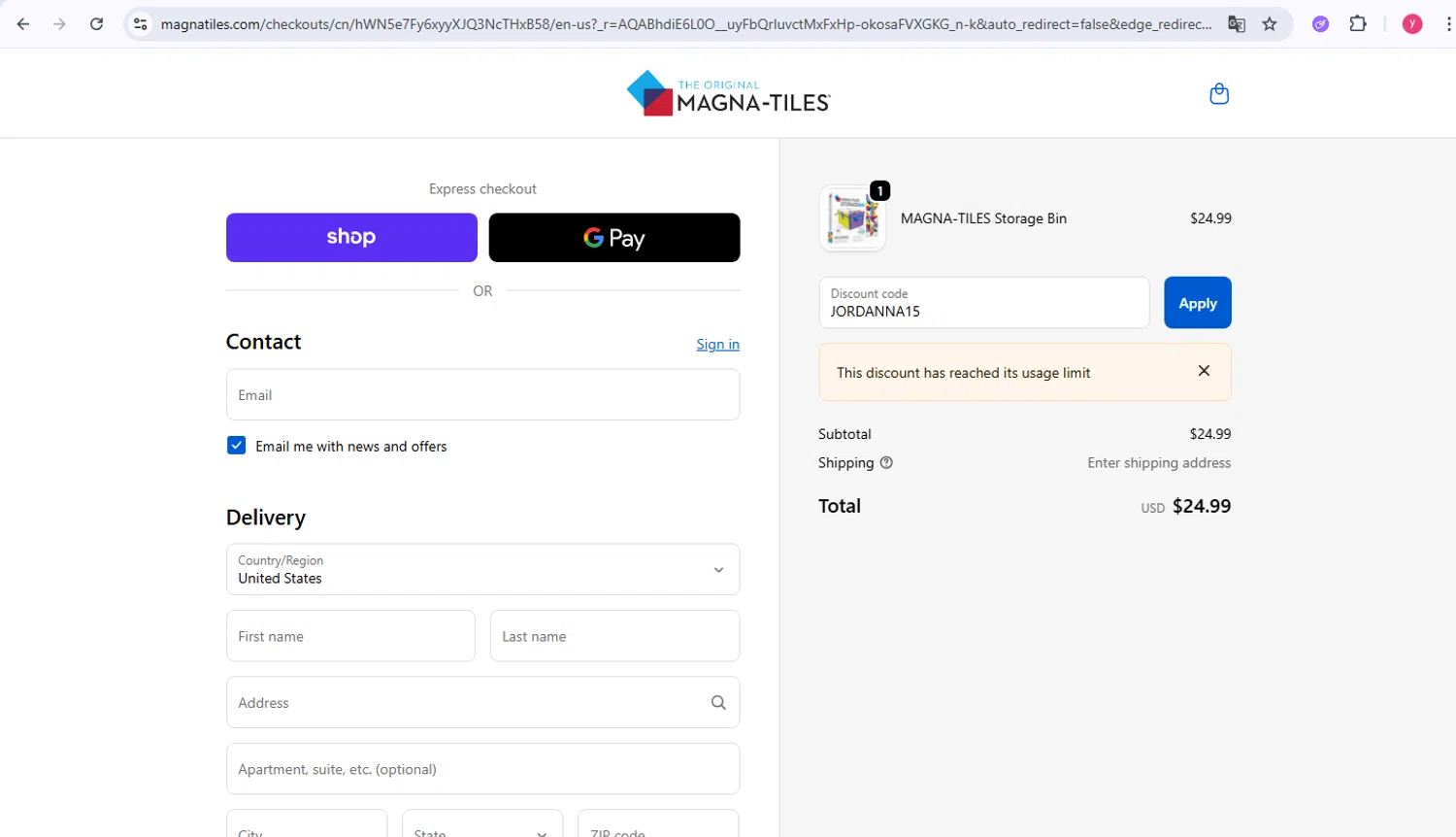This screenshot has height=837, width=1456.
Task: Open the purple browser extension icon
Action: (x=1320, y=24)
